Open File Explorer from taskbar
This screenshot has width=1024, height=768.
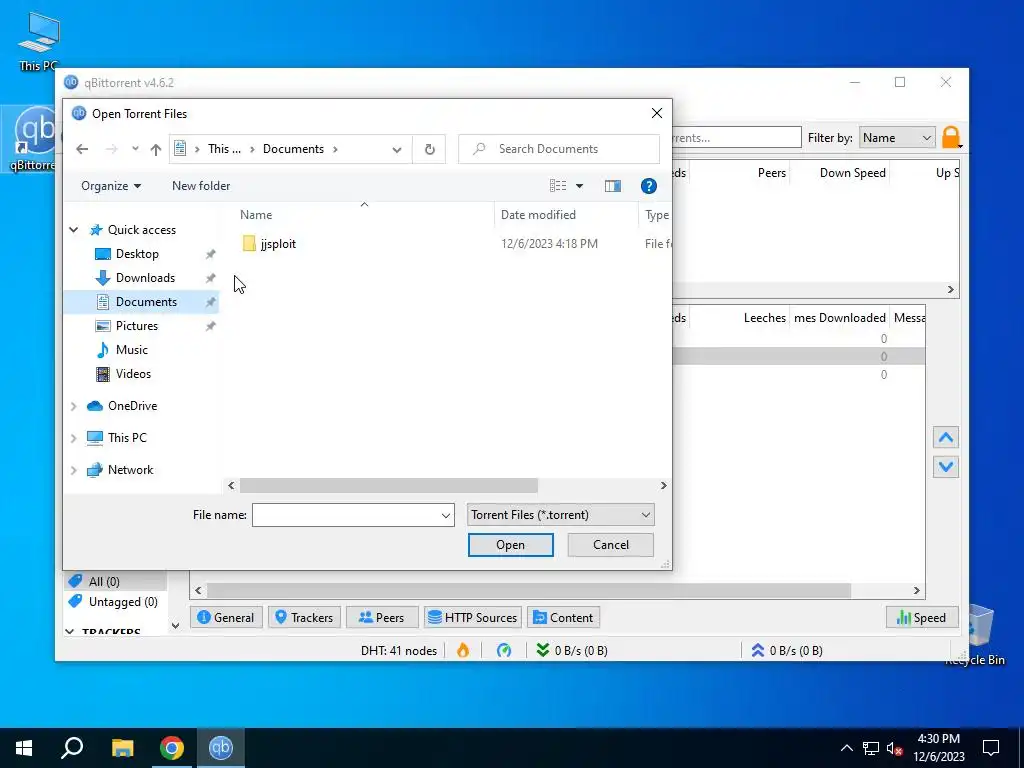tap(122, 748)
